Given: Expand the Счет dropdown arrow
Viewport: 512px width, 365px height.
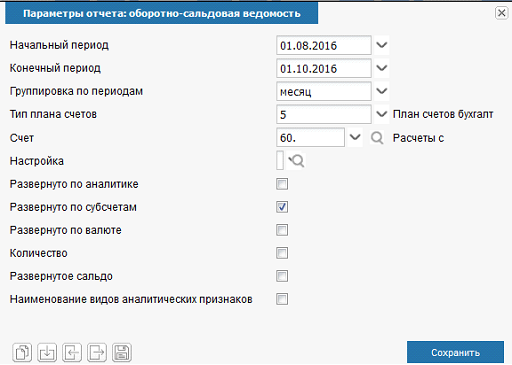Looking at the screenshot, I should click(x=355, y=137).
